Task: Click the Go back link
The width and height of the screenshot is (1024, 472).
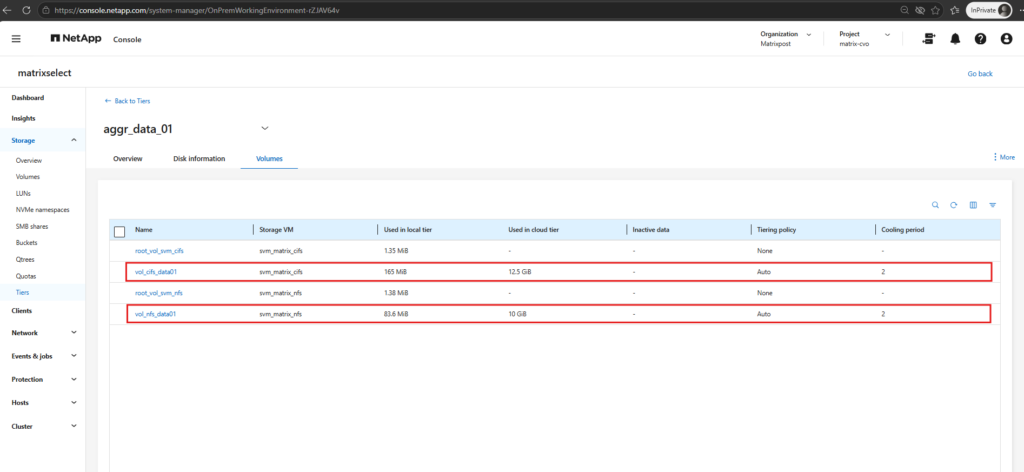Action: point(980,74)
